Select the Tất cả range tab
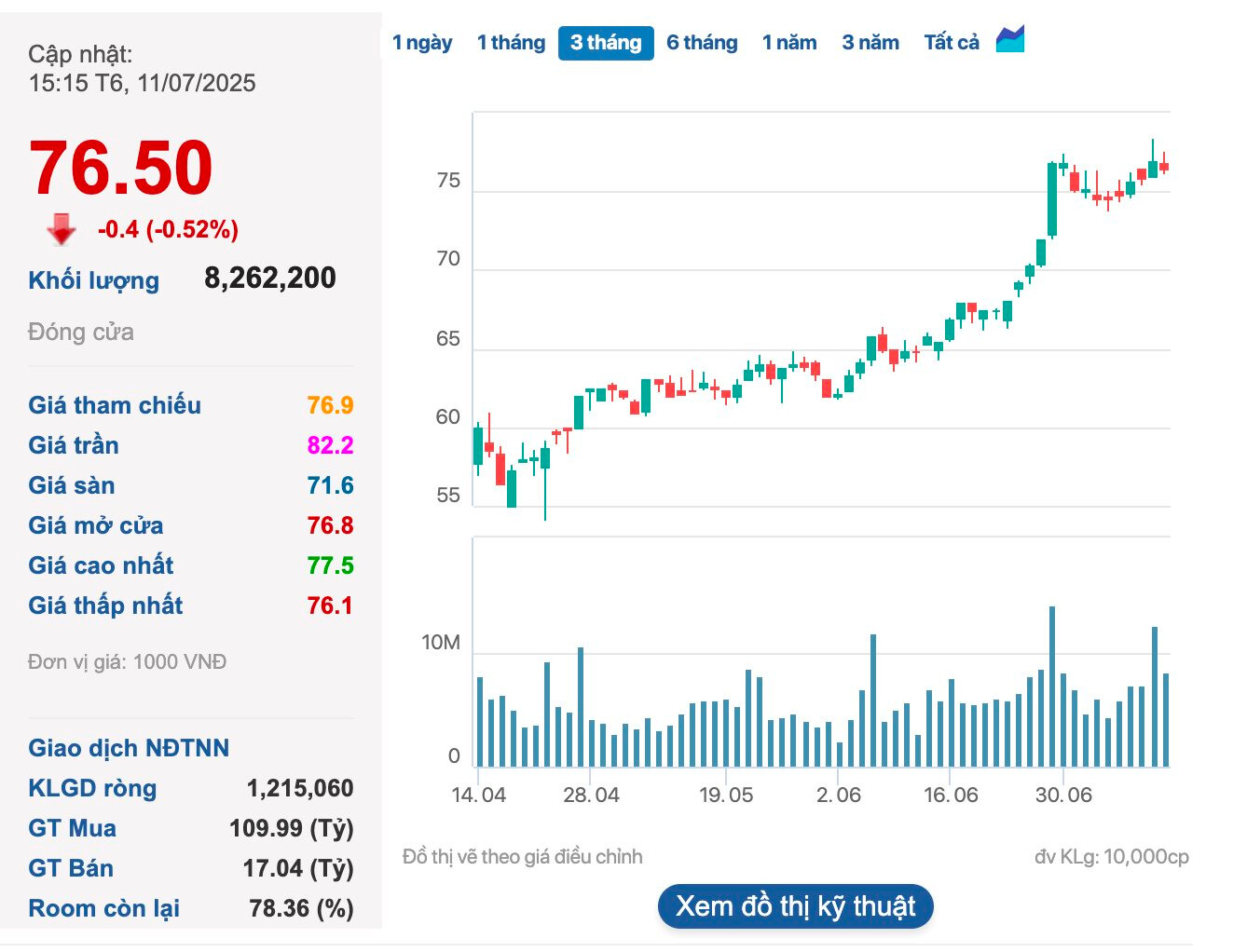The width and height of the screenshot is (1247, 952). point(952,43)
